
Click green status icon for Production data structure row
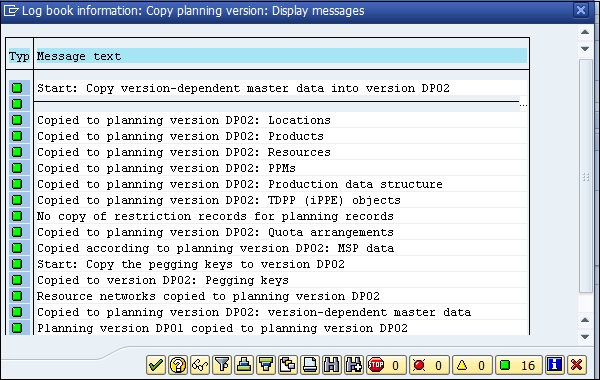(17, 184)
